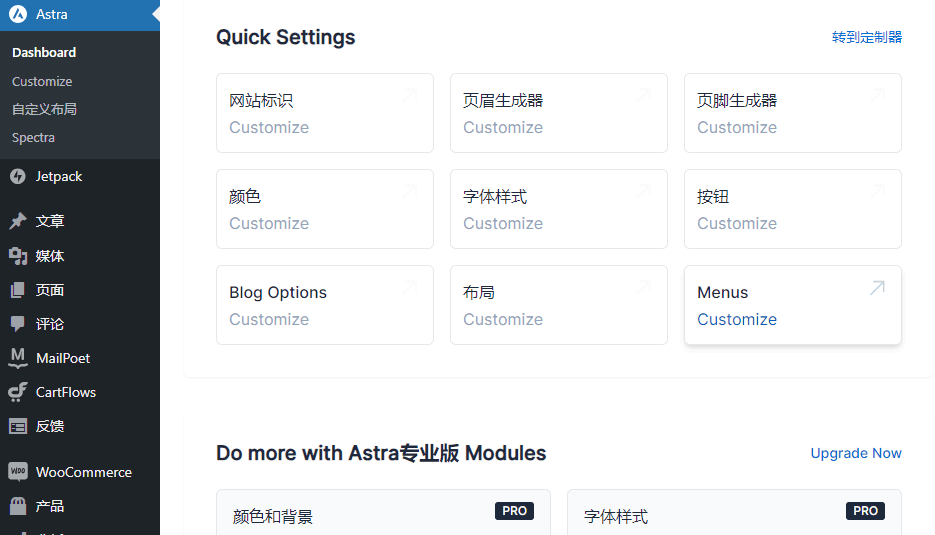This screenshot has height=535, width=935.
Task: Click the 颜色 card title
Action: pos(245,196)
